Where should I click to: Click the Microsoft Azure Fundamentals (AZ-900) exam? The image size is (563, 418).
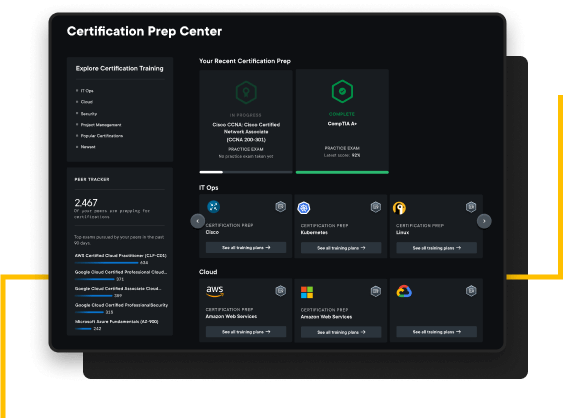click(x=116, y=322)
